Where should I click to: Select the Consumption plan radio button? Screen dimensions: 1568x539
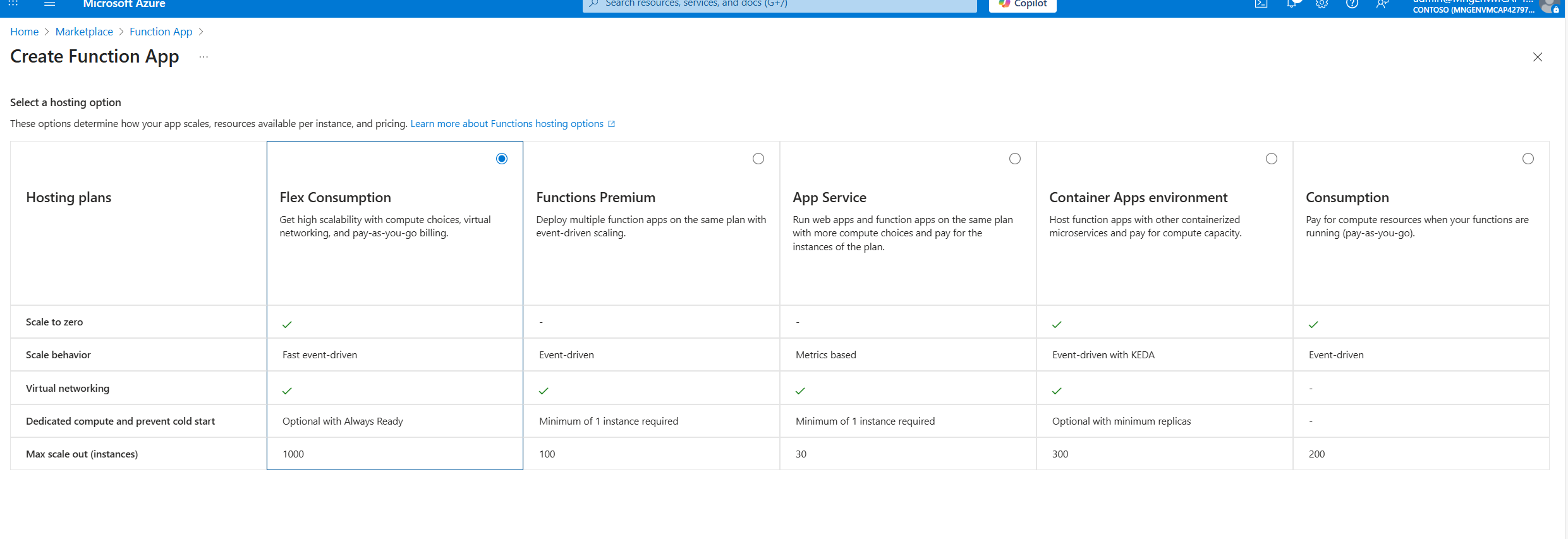point(1528,159)
